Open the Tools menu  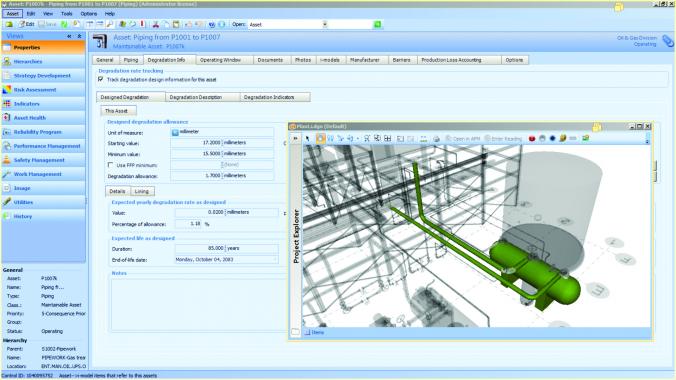(x=66, y=14)
